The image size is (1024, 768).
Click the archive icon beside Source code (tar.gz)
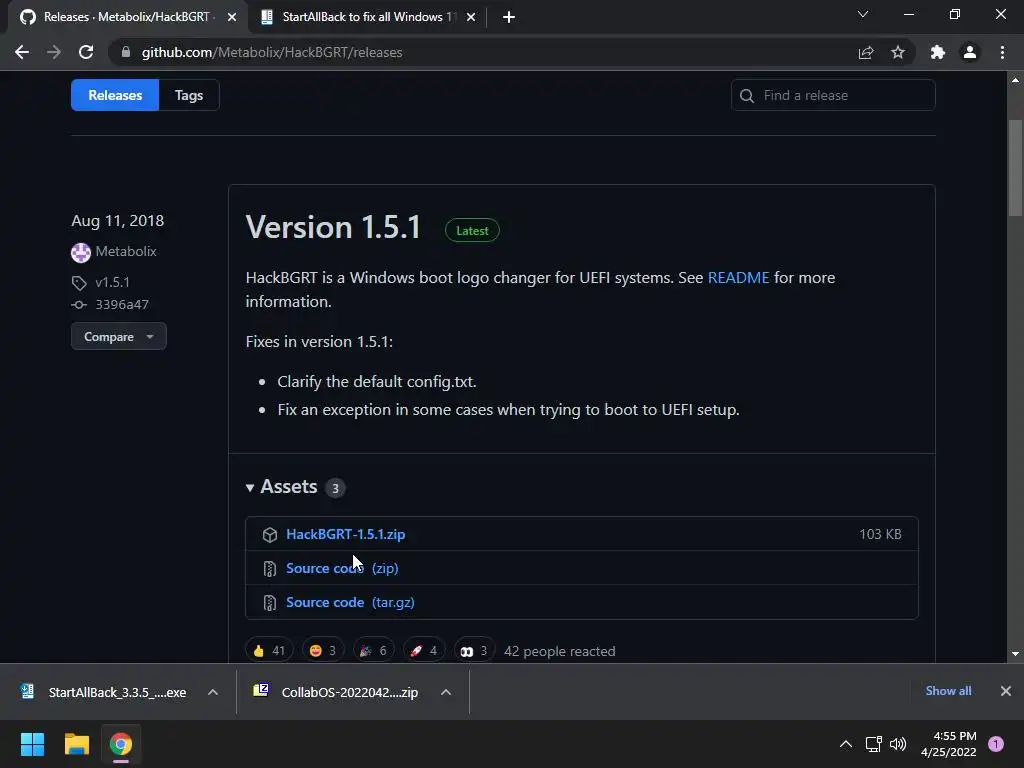tap(270, 603)
